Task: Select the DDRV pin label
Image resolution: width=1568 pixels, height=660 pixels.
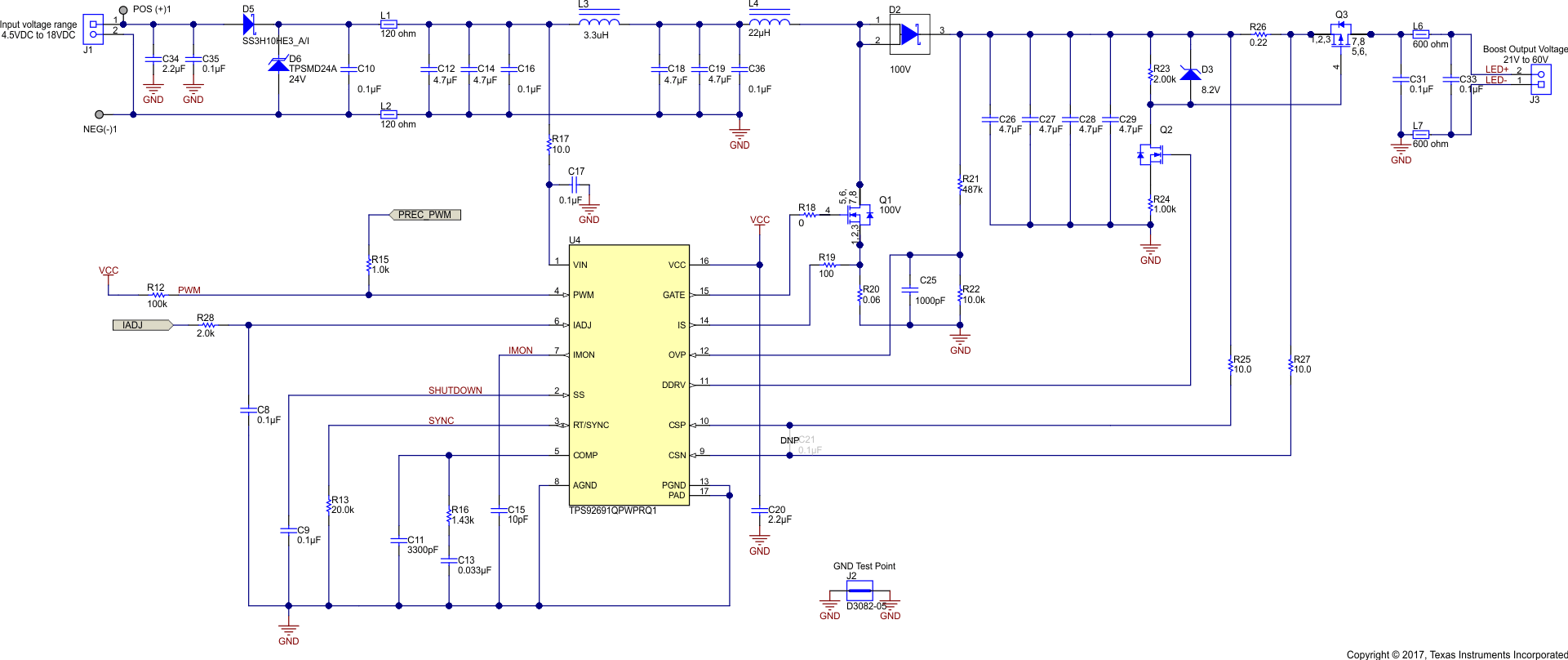Action: pyautogui.click(x=673, y=385)
